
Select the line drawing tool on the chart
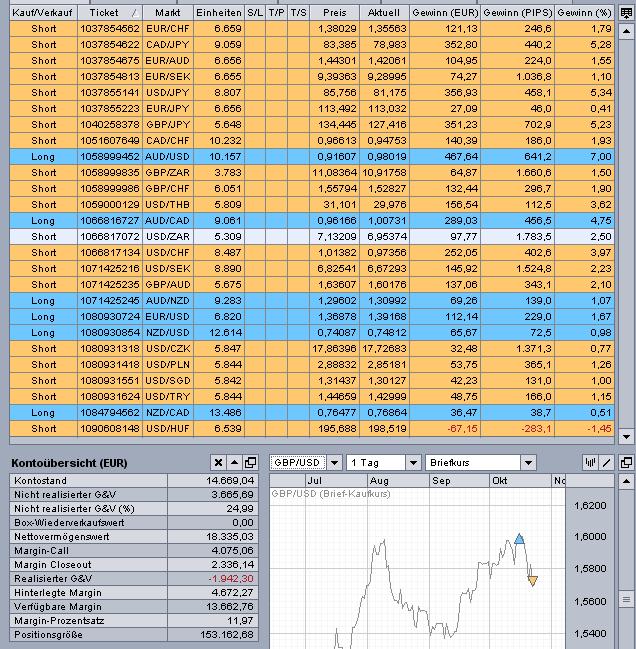pos(608,462)
